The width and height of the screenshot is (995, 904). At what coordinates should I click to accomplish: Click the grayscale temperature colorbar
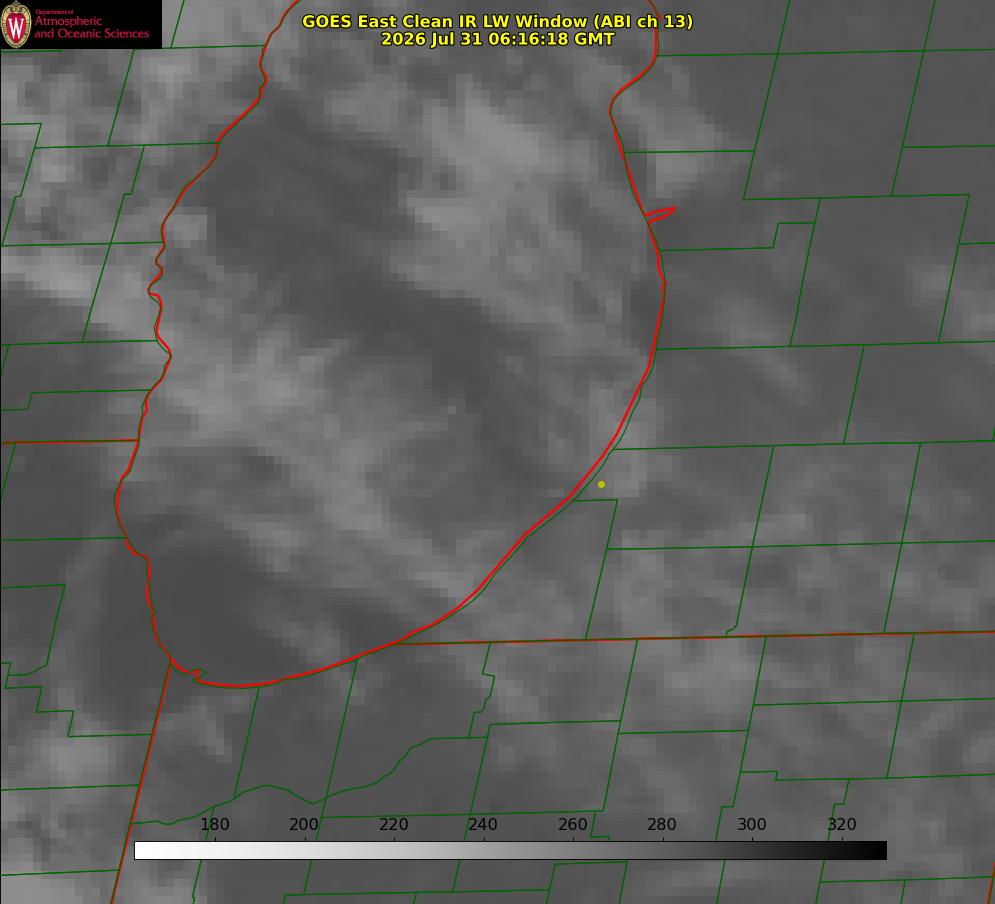tap(510, 850)
